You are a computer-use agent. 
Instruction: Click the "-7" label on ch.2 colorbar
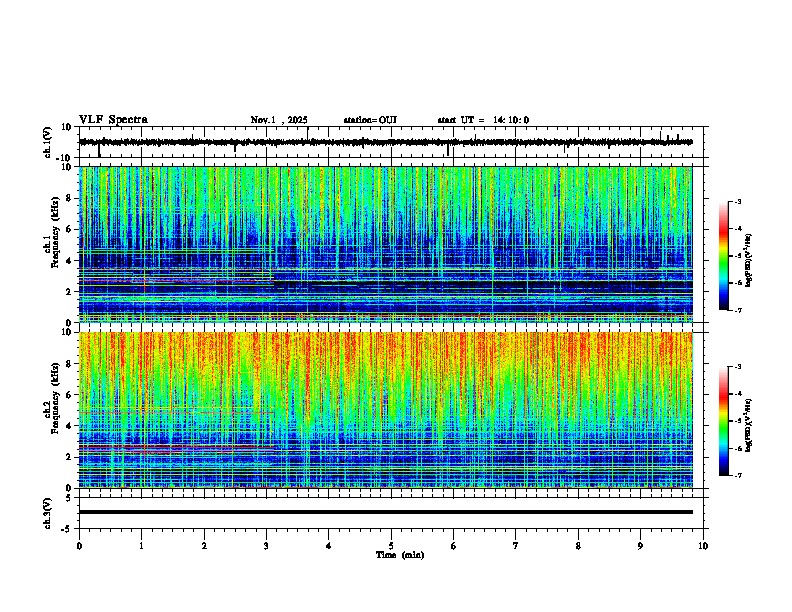click(x=738, y=476)
